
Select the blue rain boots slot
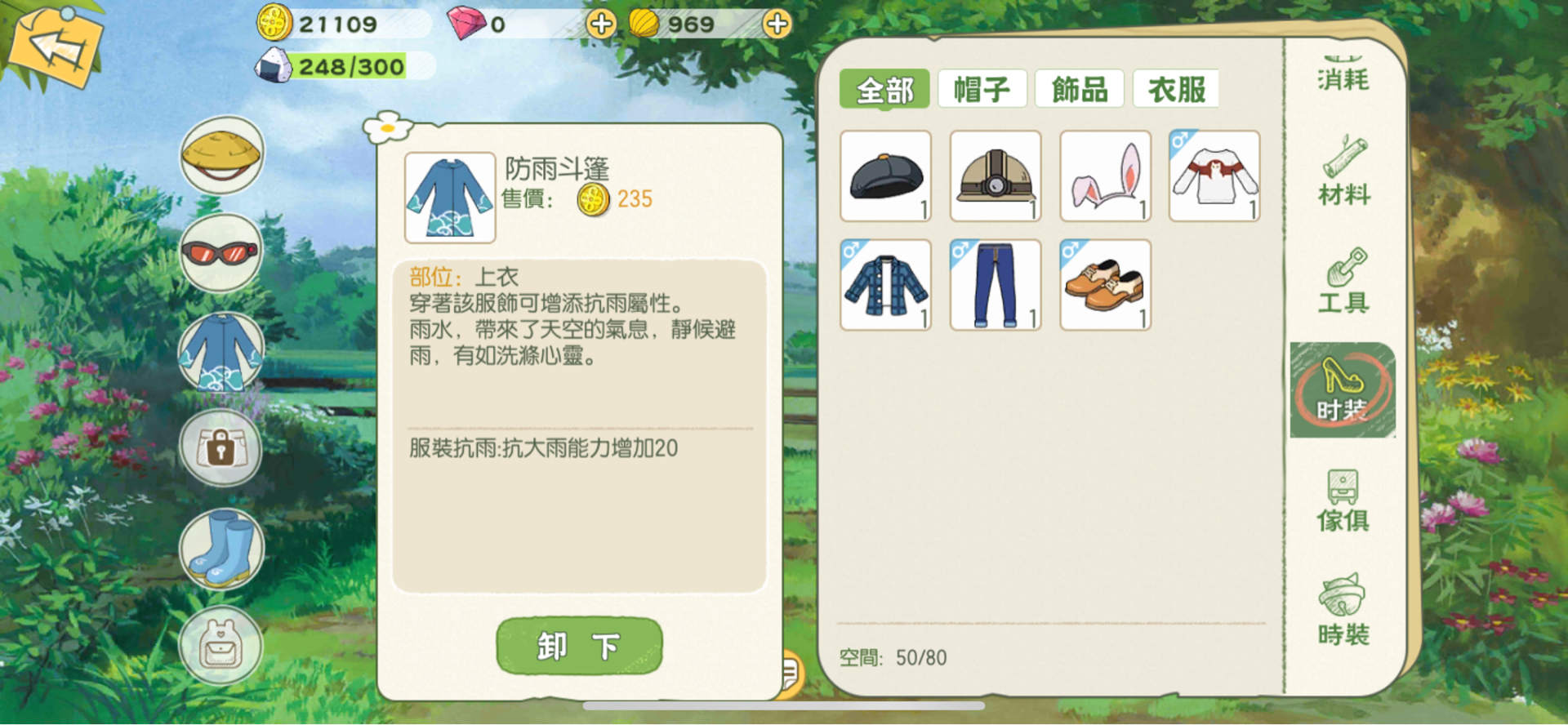click(x=221, y=547)
